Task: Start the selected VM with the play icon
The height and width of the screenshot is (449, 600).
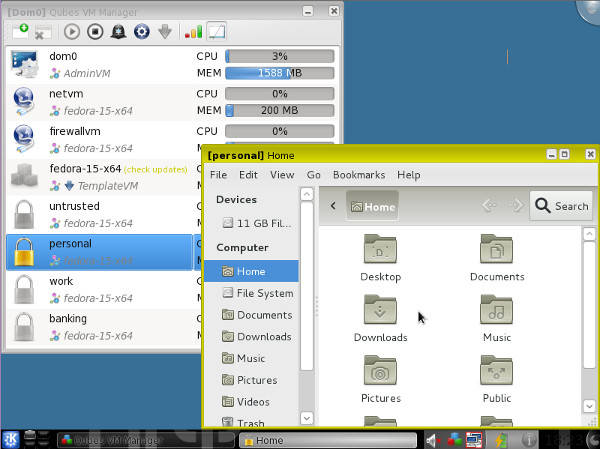Action: point(72,31)
